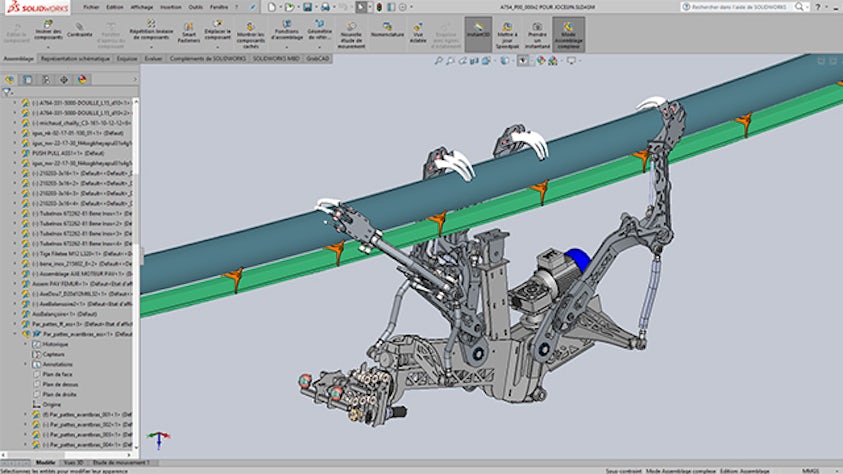Image resolution: width=843 pixels, height=474 pixels.
Task: Switch to the GrabCAD tab
Action: coord(318,59)
